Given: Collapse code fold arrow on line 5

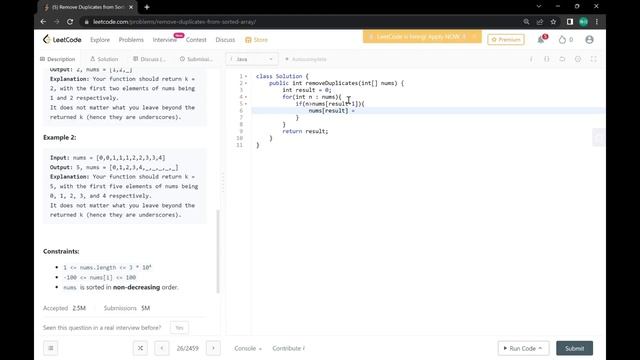Looking at the screenshot, I should tap(246, 104).
